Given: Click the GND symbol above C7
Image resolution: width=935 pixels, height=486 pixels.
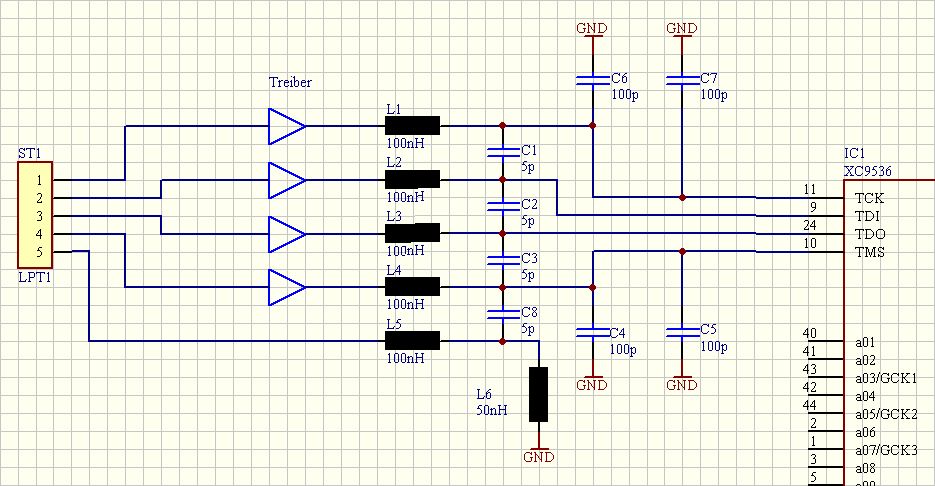Looking at the screenshot, I should [682, 30].
